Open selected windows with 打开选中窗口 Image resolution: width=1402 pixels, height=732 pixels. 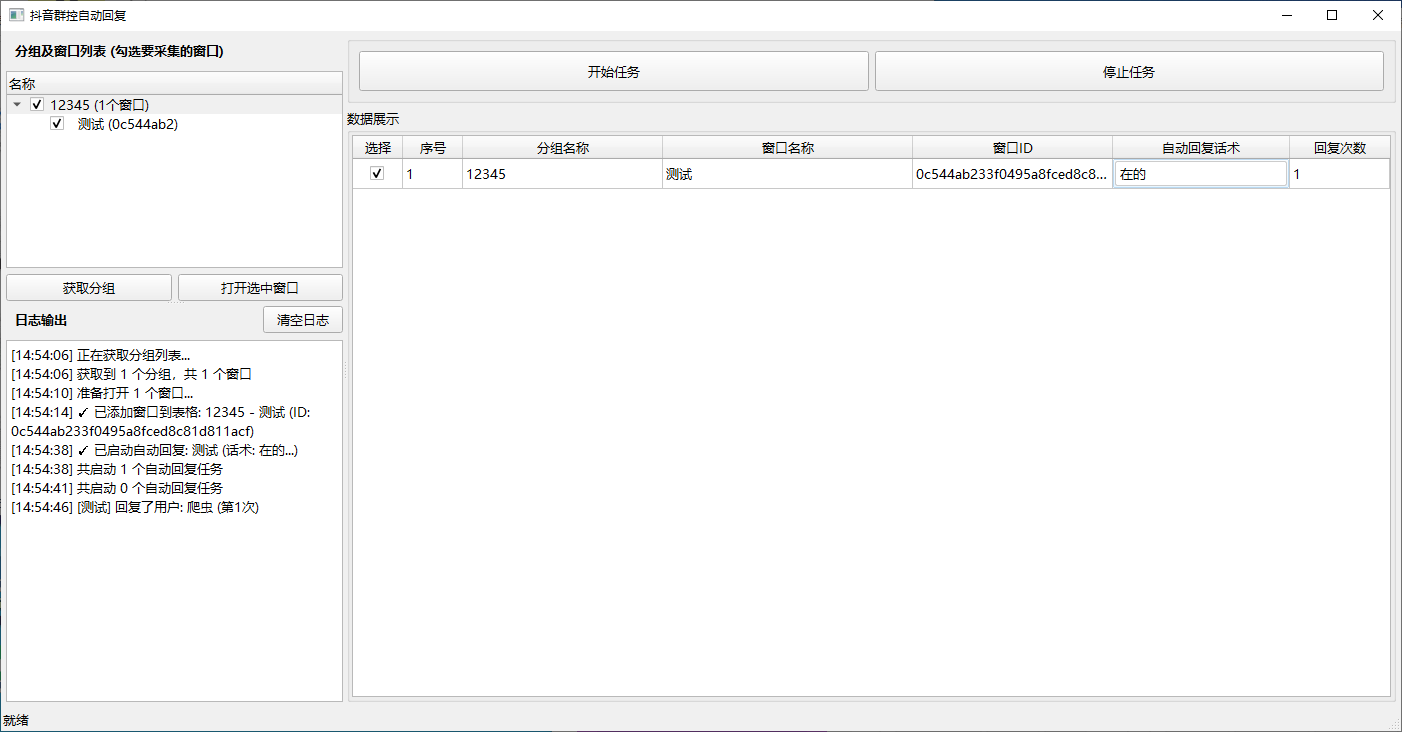click(x=260, y=288)
